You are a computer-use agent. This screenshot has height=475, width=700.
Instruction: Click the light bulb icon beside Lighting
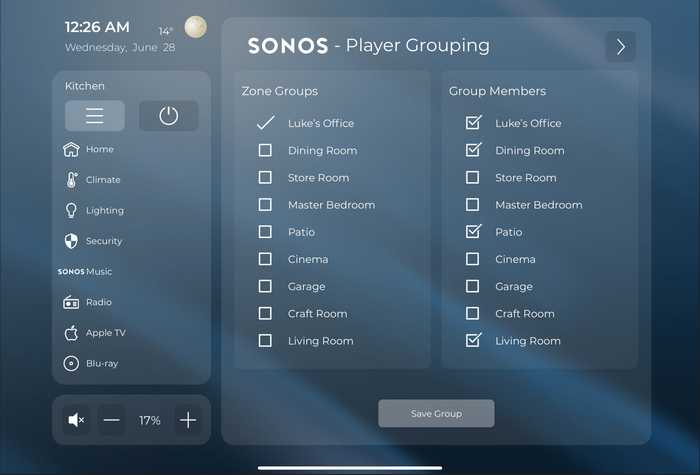[71, 211]
